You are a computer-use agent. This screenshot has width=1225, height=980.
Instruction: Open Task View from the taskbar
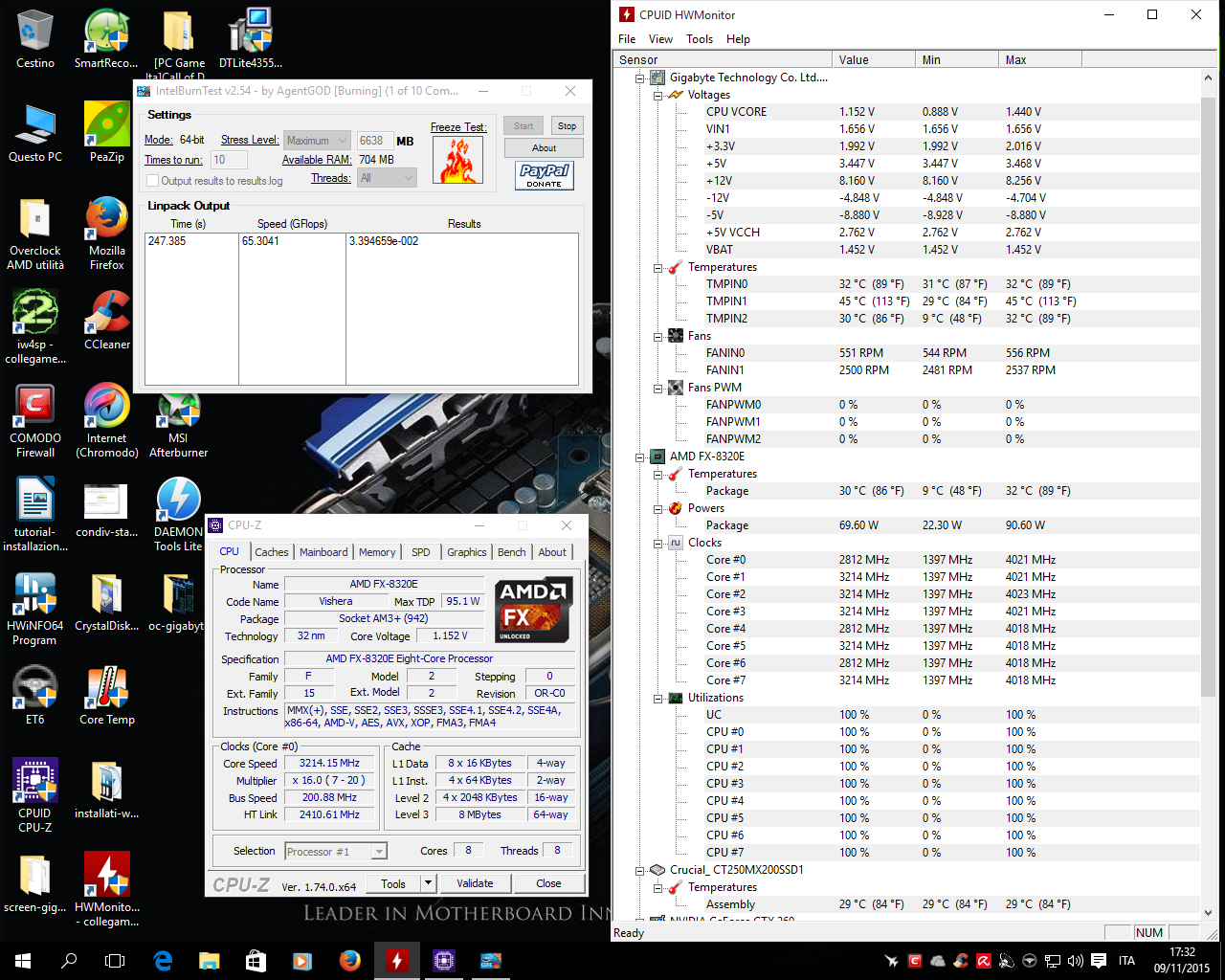[x=115, y=961]
